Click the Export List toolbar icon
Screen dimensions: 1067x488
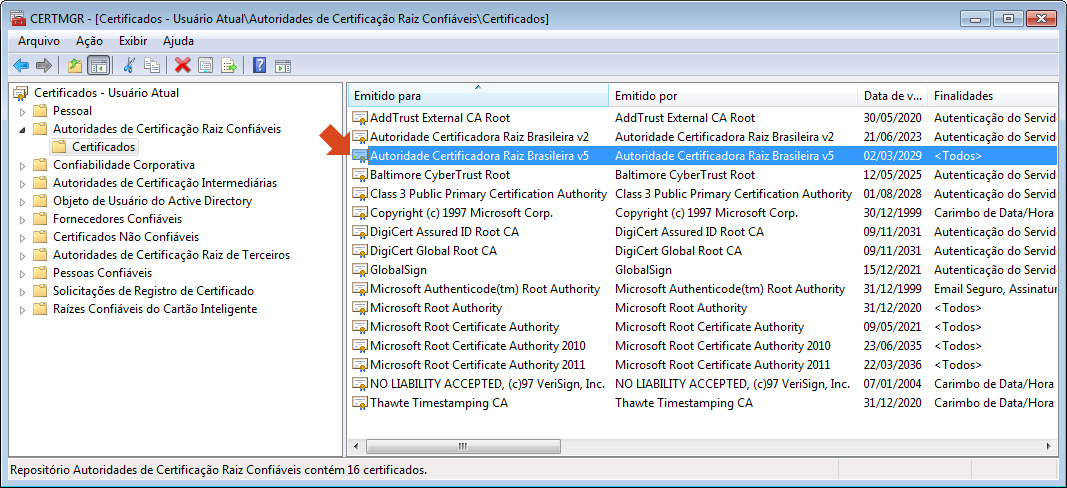click(x=229, y=66)
